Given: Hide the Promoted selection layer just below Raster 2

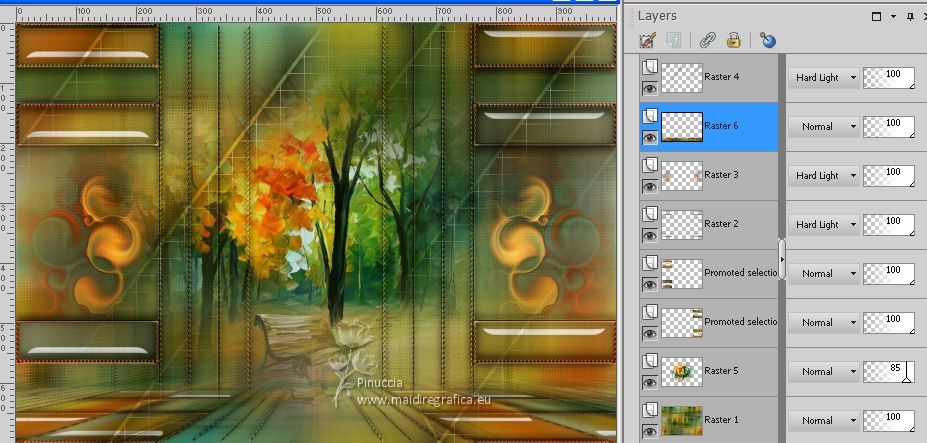Looking at the screenshot, I should (x=650, y=285).
